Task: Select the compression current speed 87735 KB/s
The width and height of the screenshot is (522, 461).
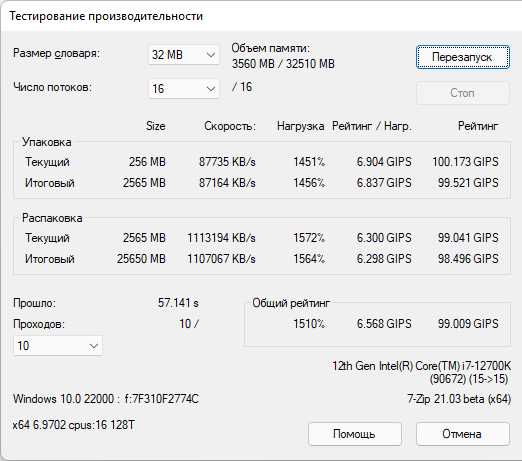Action: click(227, 162)
